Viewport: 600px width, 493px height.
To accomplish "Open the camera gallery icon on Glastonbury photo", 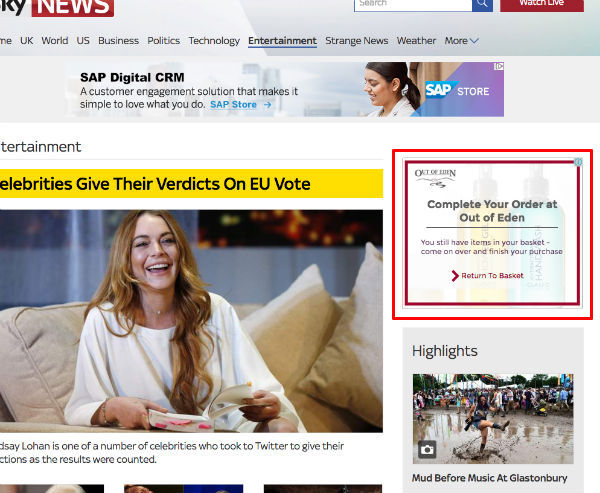I will point(427,449).
